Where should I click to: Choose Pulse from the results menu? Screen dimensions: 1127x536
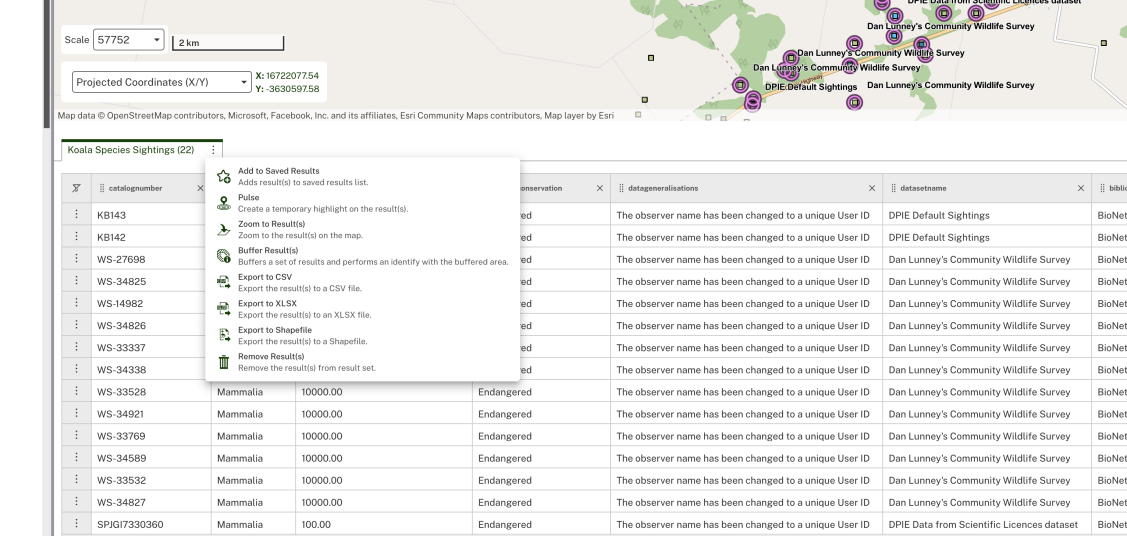(362, 203)
